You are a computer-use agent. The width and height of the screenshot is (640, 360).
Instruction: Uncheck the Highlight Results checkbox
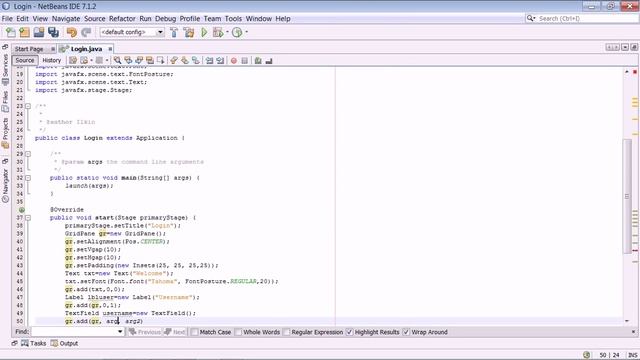(349, 332)
